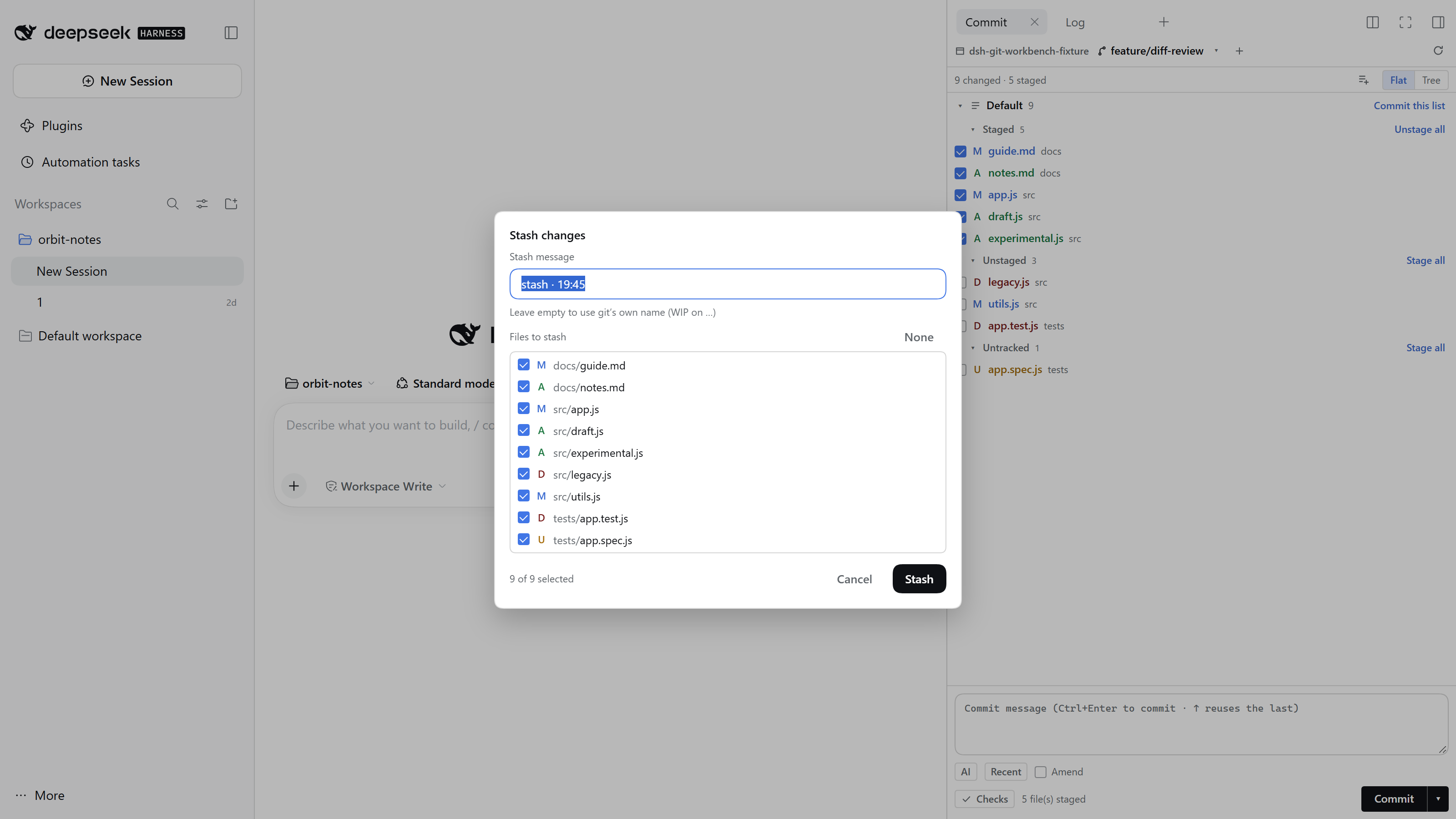Click Commit this list link
This screenshot has height=819, width=1456.
tap(1409, 106)
